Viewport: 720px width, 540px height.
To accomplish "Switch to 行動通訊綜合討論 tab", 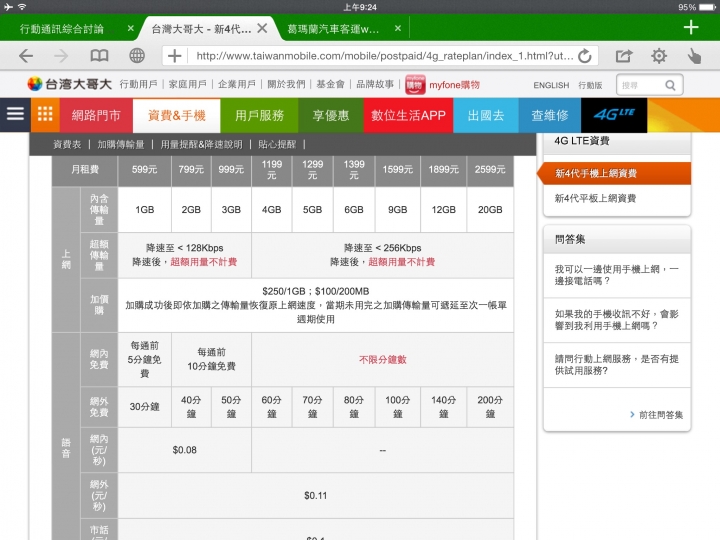I will [62, 29].
